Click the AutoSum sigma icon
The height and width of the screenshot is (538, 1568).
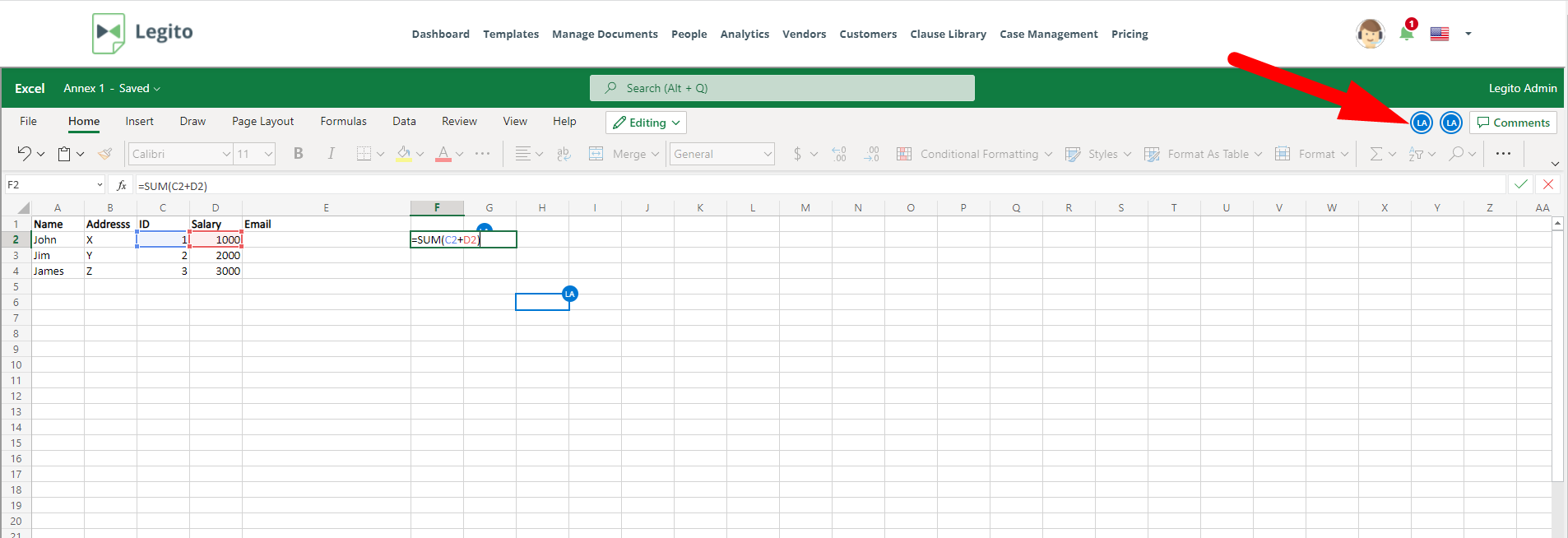click(1375, 154)
